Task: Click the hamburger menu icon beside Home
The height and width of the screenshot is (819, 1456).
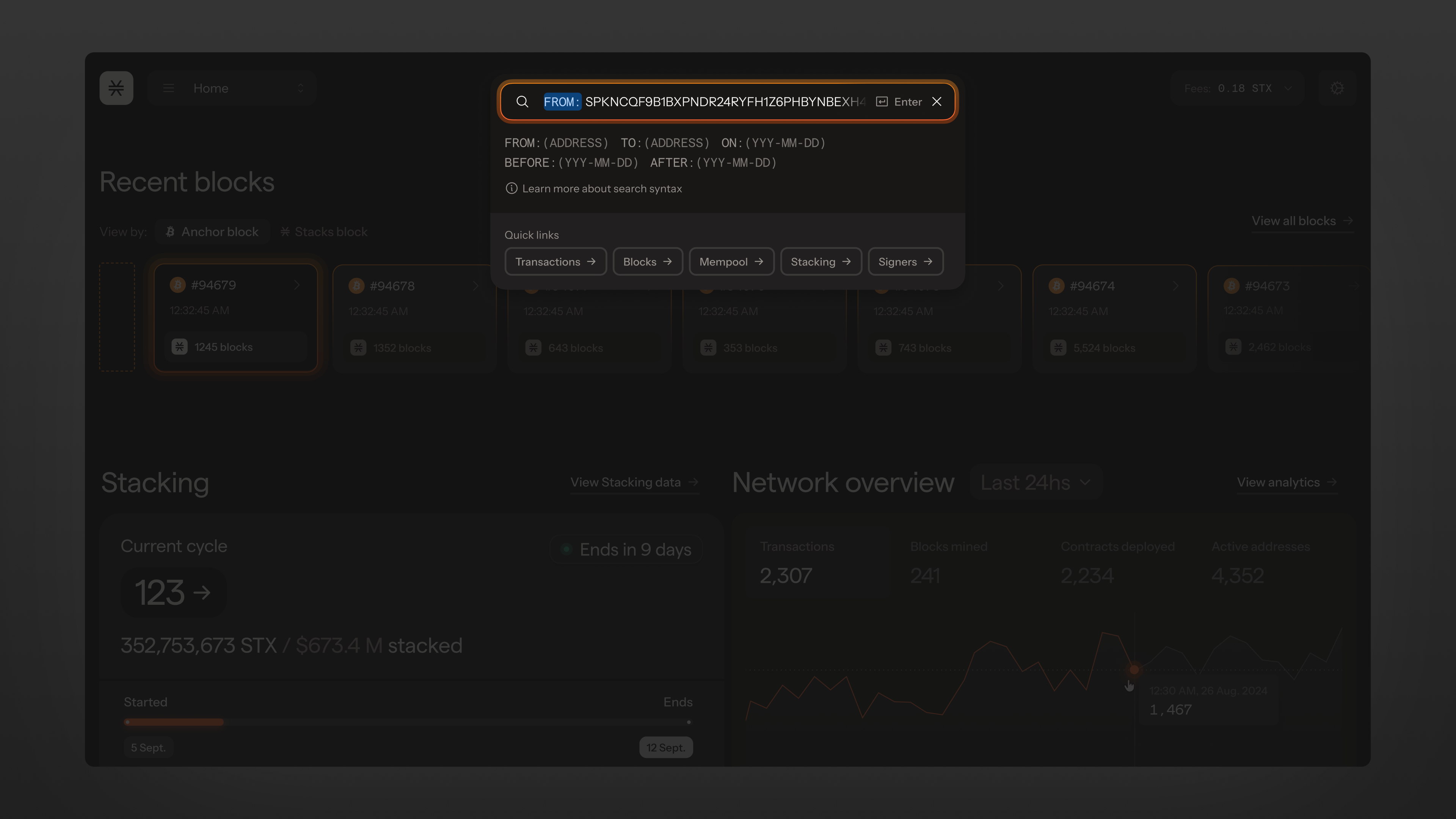Action: point(168,88)
